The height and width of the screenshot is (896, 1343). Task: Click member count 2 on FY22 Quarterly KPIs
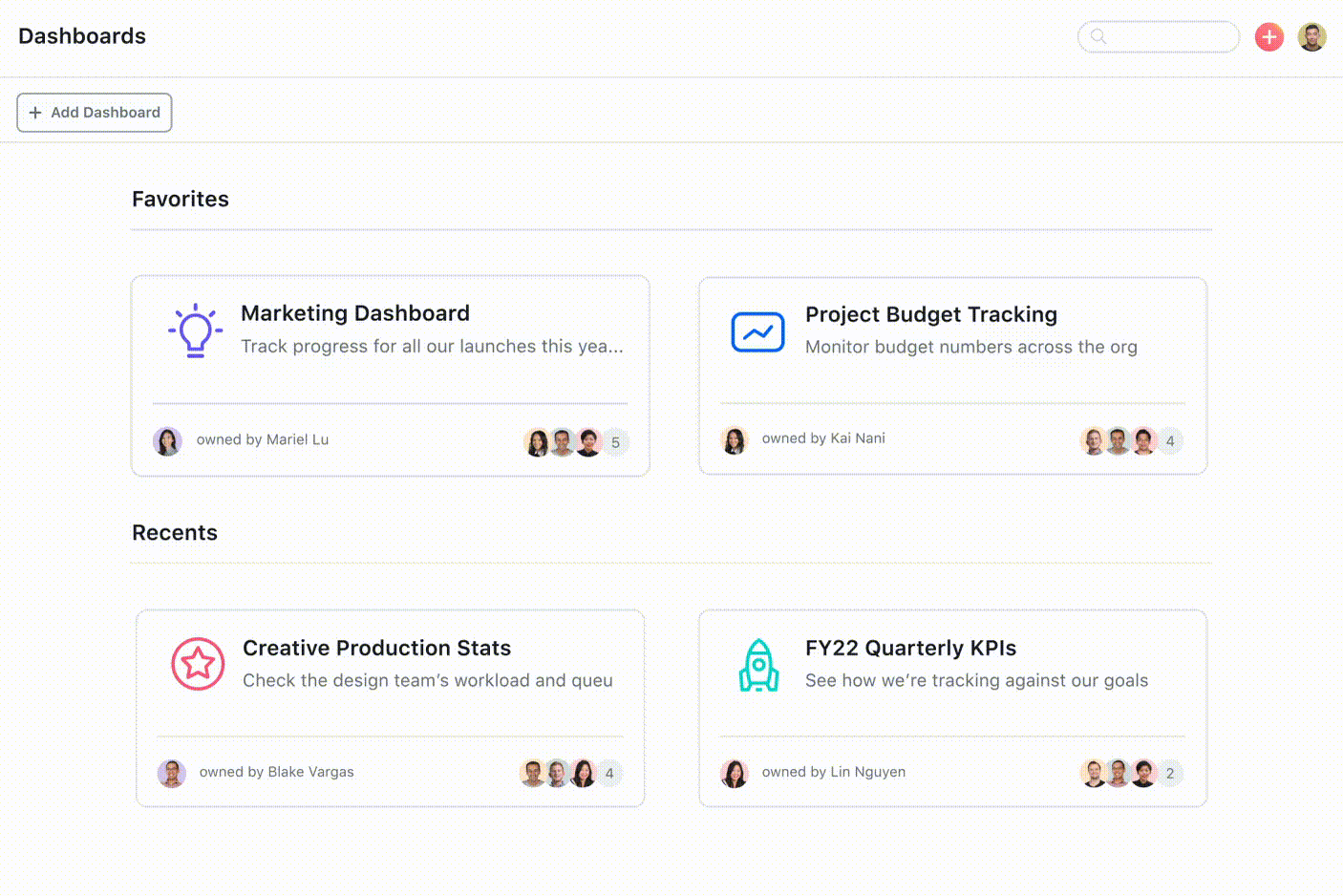[1170, 774]
